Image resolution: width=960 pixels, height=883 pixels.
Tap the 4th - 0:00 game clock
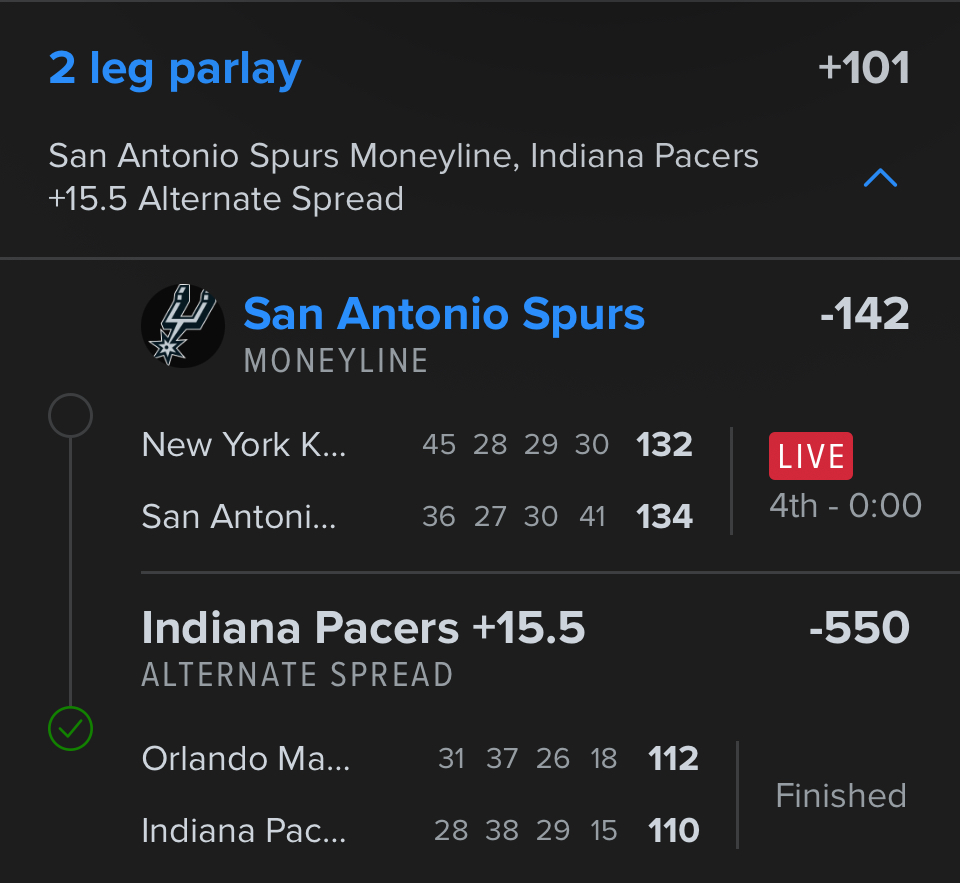click(845, 505)
